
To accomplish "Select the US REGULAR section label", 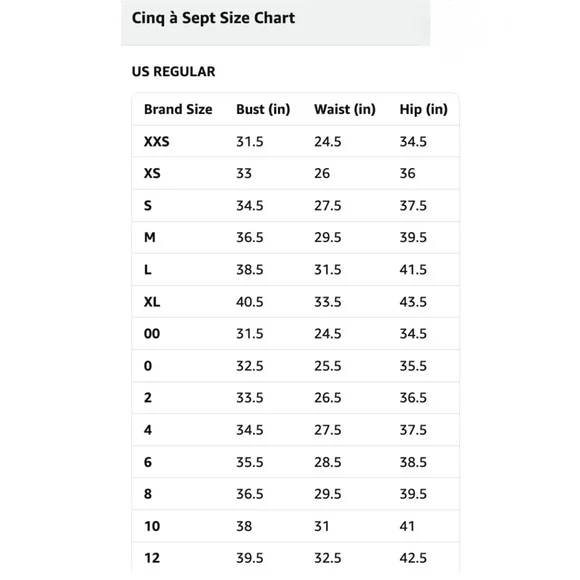I will [173, 71].
